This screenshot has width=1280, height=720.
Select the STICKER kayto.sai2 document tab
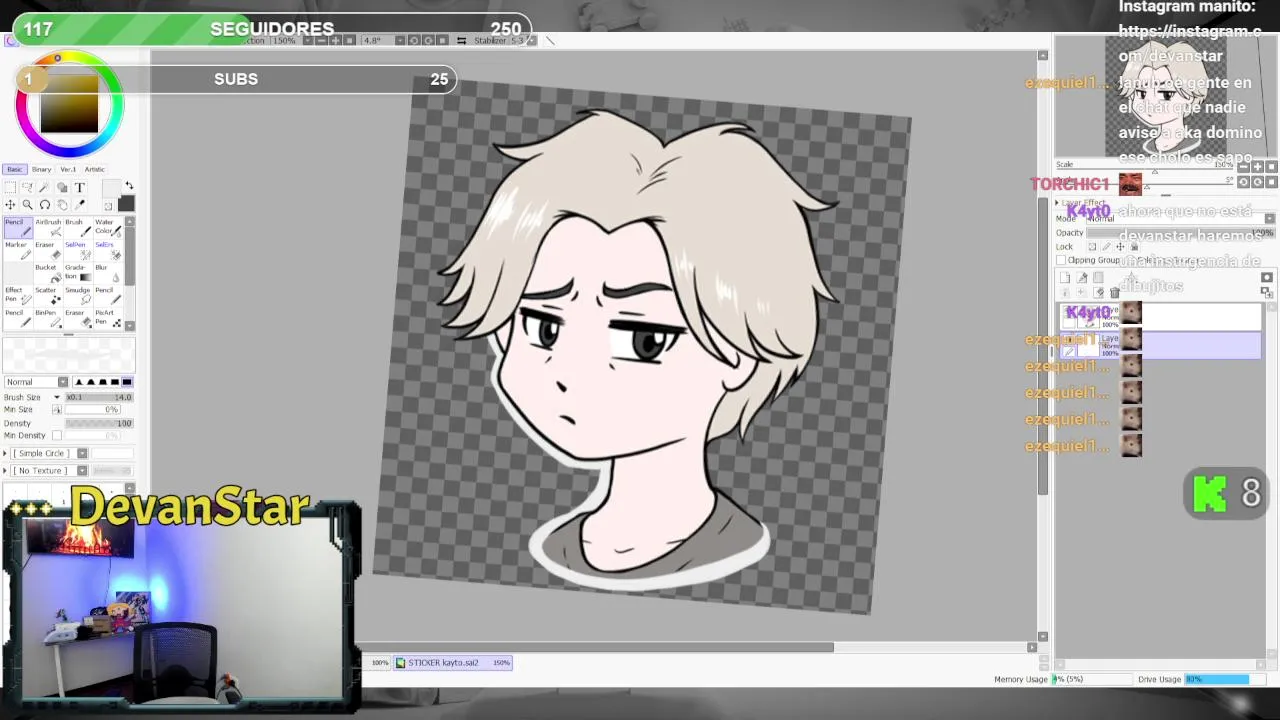pyautogui.click(x=452, y=662)
